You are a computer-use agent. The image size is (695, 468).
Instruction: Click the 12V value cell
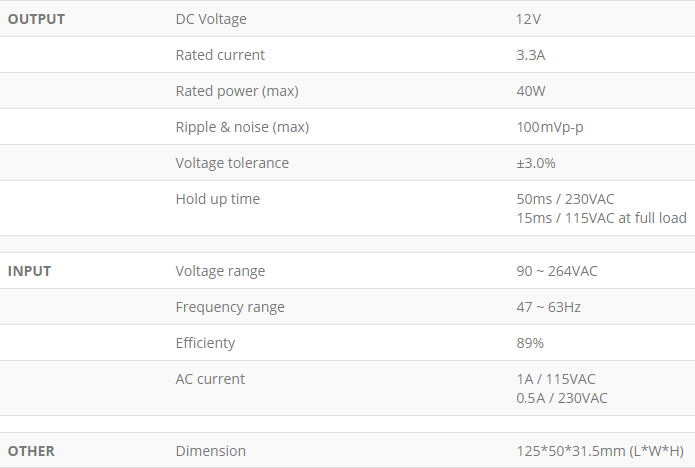pos(528,19)
